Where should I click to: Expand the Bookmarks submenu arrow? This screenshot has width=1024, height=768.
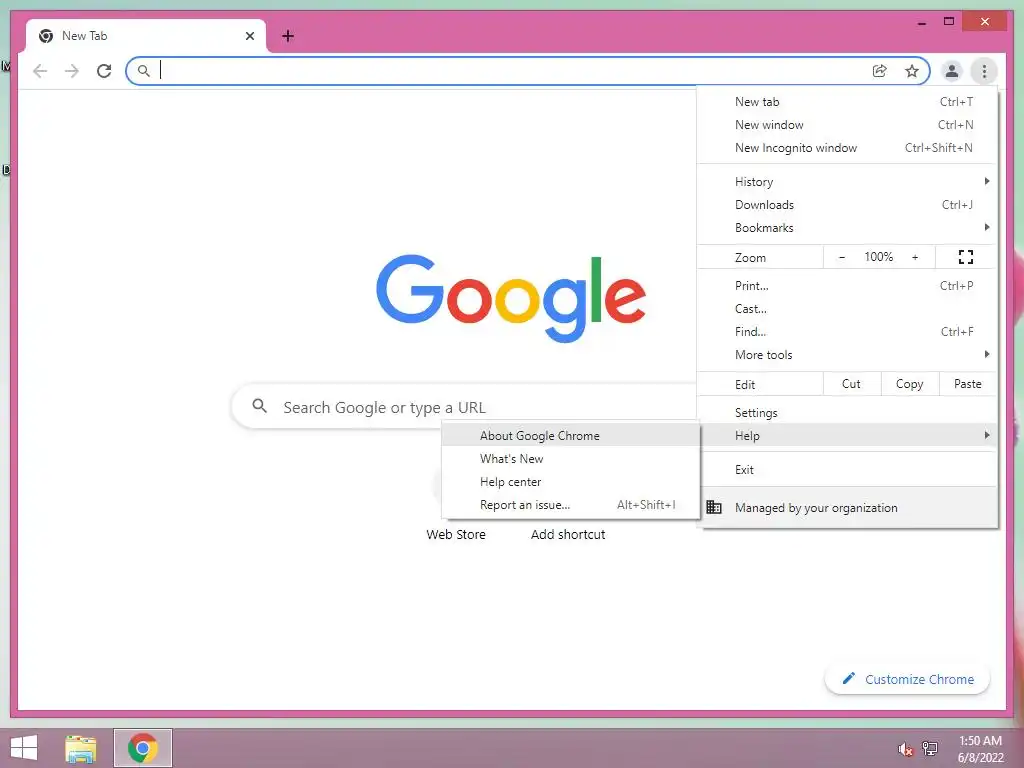986,227
